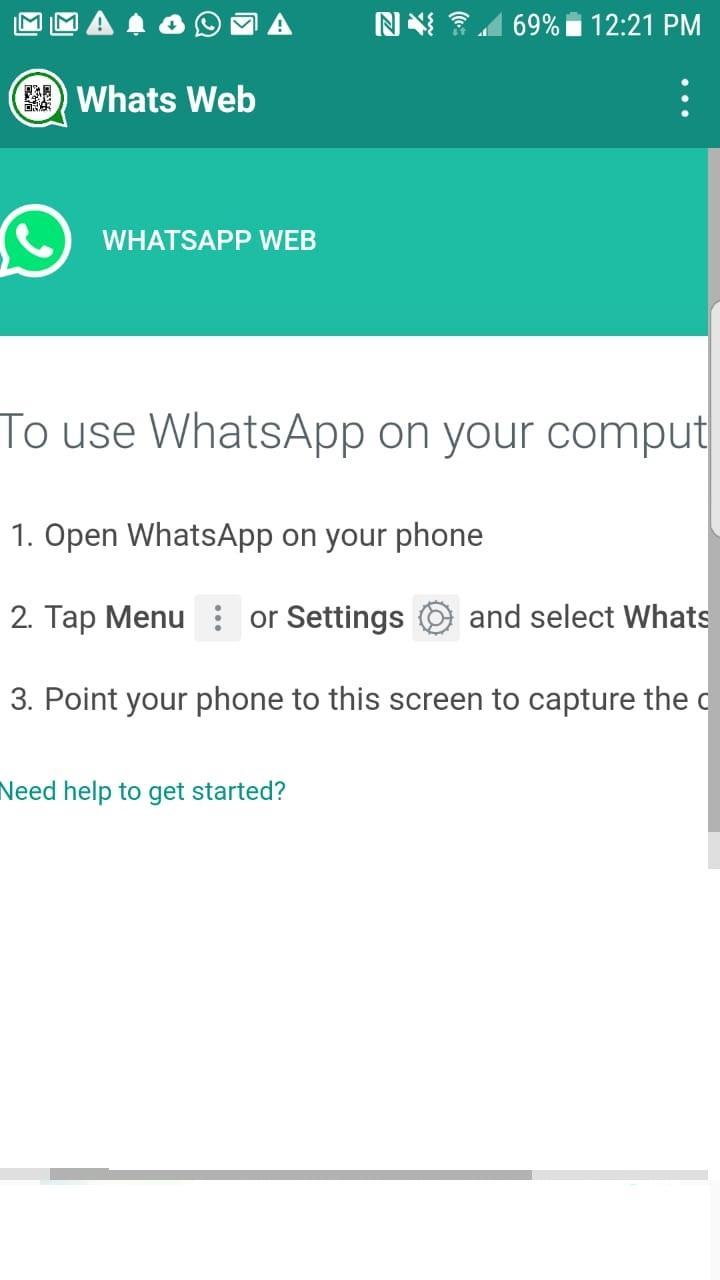Open the WhatsApp notification in status bar
This screenshot has width=720, height=1280.
click(208, 25)
